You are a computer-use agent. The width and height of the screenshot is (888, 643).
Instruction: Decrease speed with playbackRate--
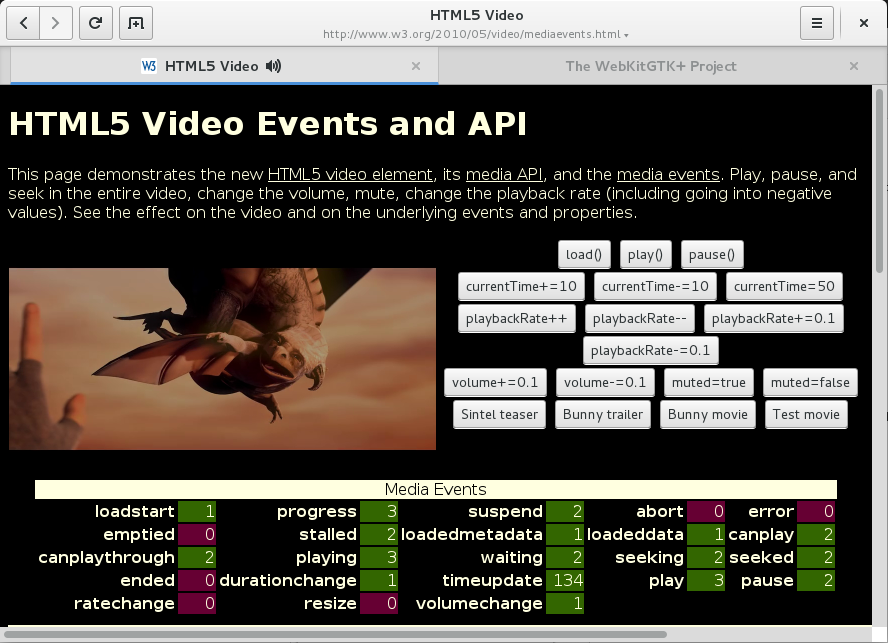[x=639, y=318]
